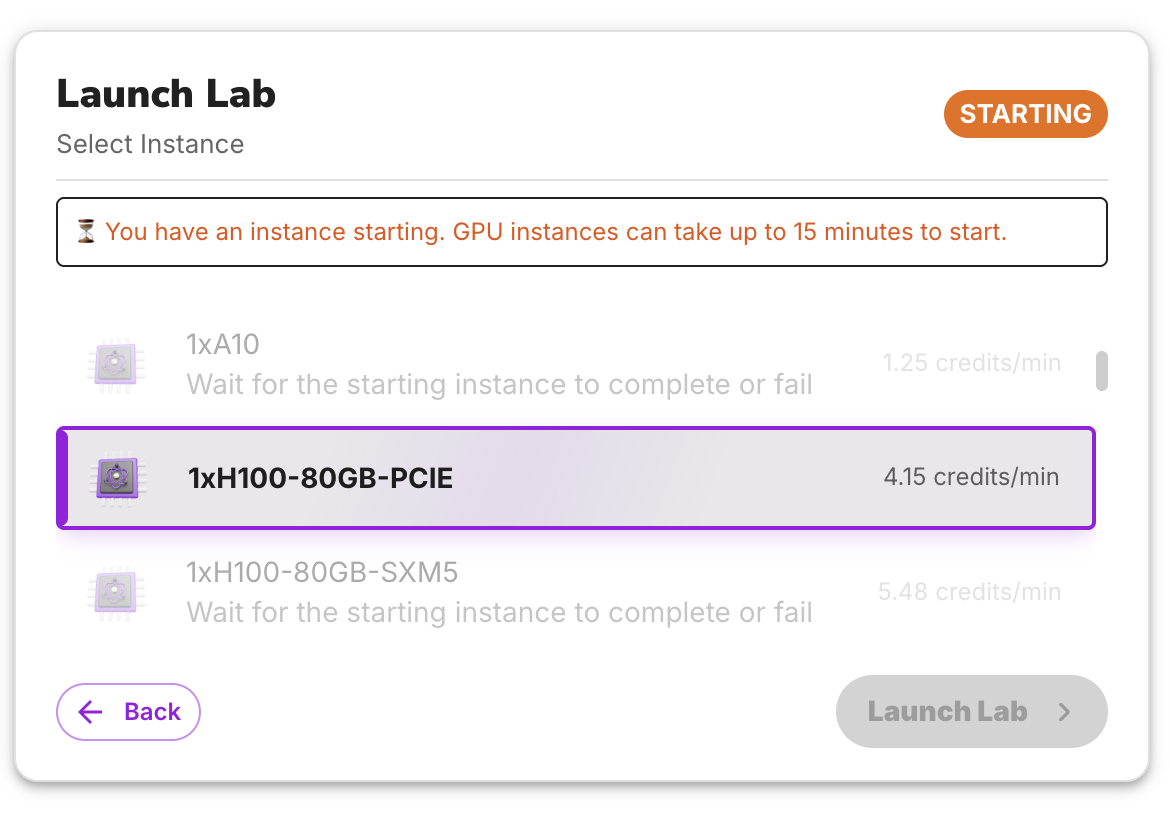Select the 1xH100-80GB-PCIE instance name
The image size is (1170, 818).
(x=320, y=478)
